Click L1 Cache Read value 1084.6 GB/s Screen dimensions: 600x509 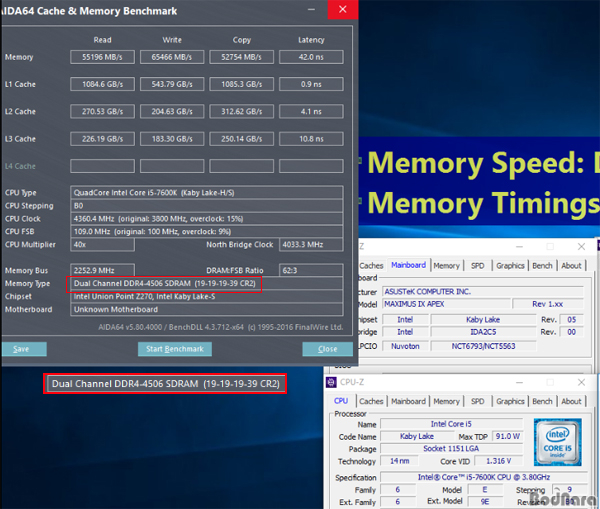[x=102, y=84]
